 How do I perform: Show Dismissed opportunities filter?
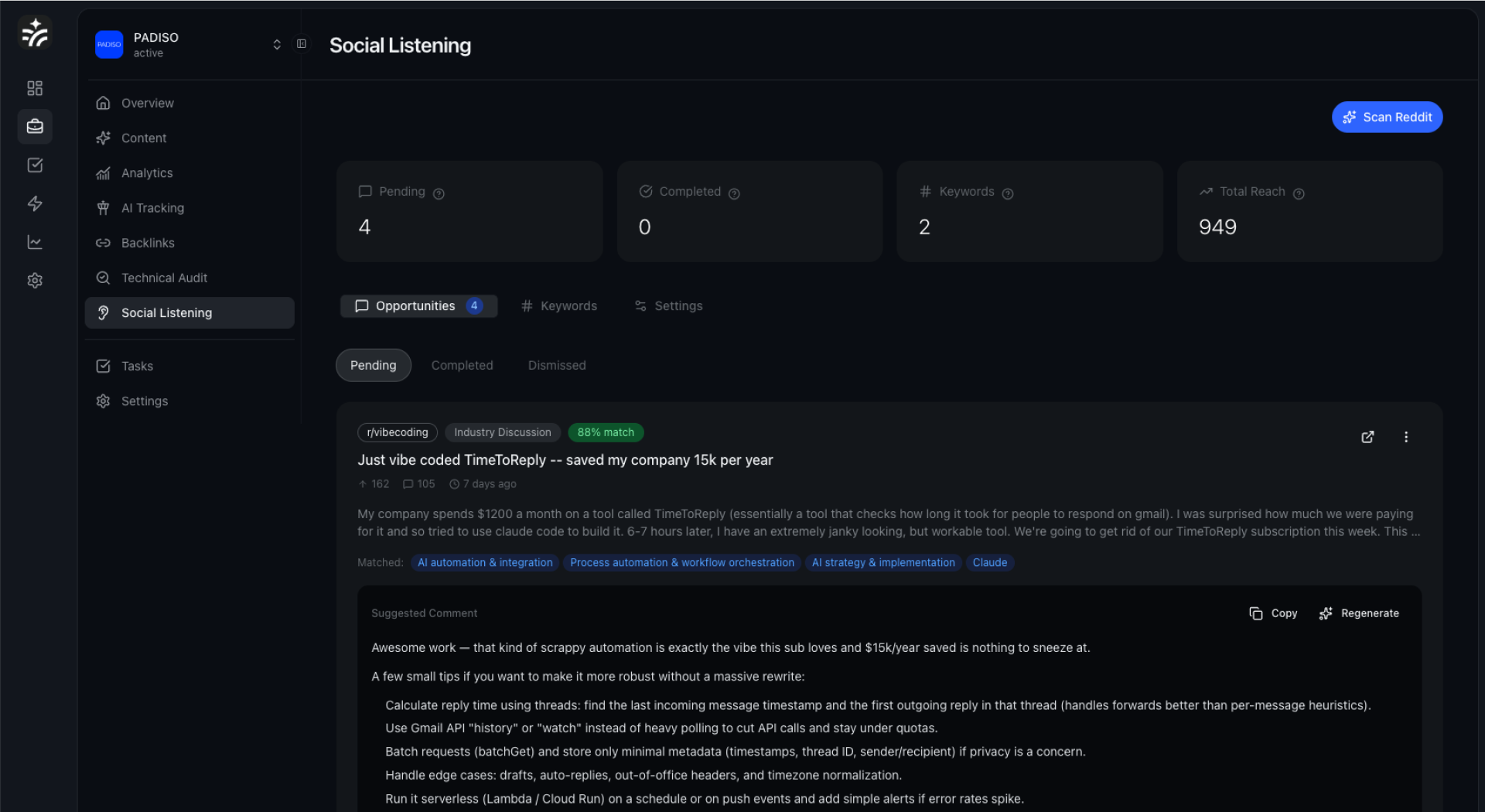(557, 365)
